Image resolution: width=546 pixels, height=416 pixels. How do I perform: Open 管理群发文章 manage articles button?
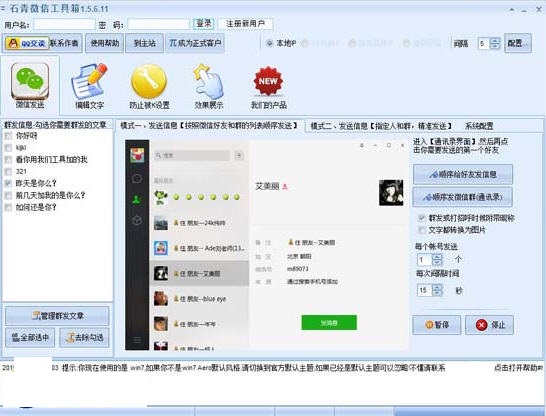coord(57,316)
